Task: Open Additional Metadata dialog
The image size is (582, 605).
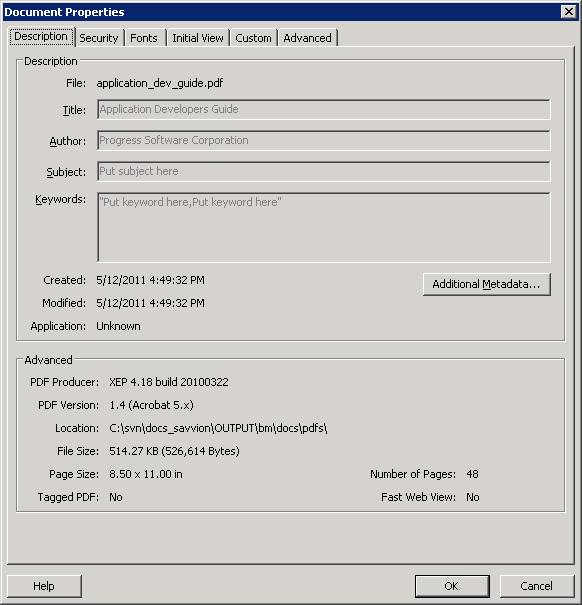Action: pos(486,284)
